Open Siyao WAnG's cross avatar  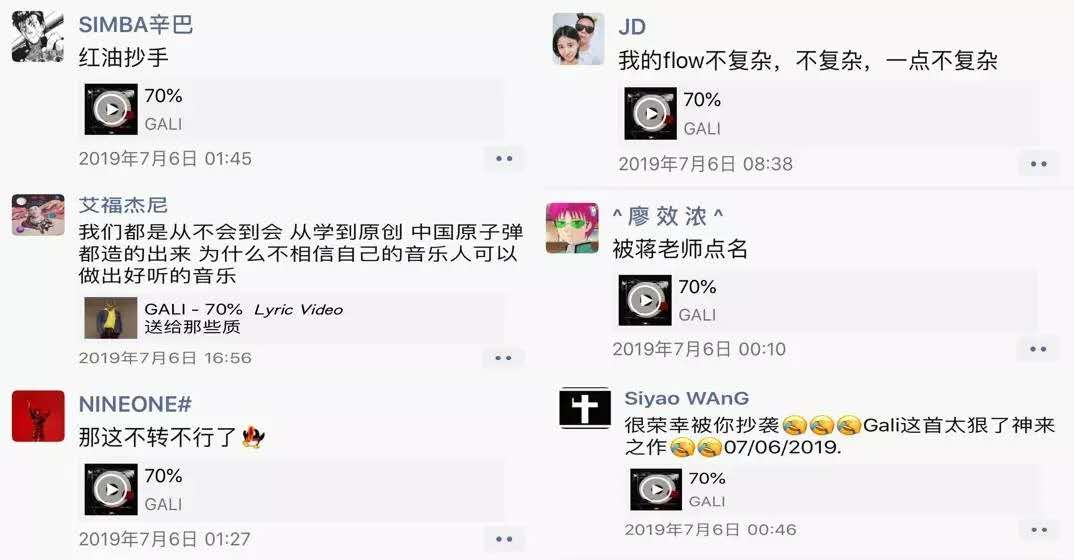tap(584, 408)
